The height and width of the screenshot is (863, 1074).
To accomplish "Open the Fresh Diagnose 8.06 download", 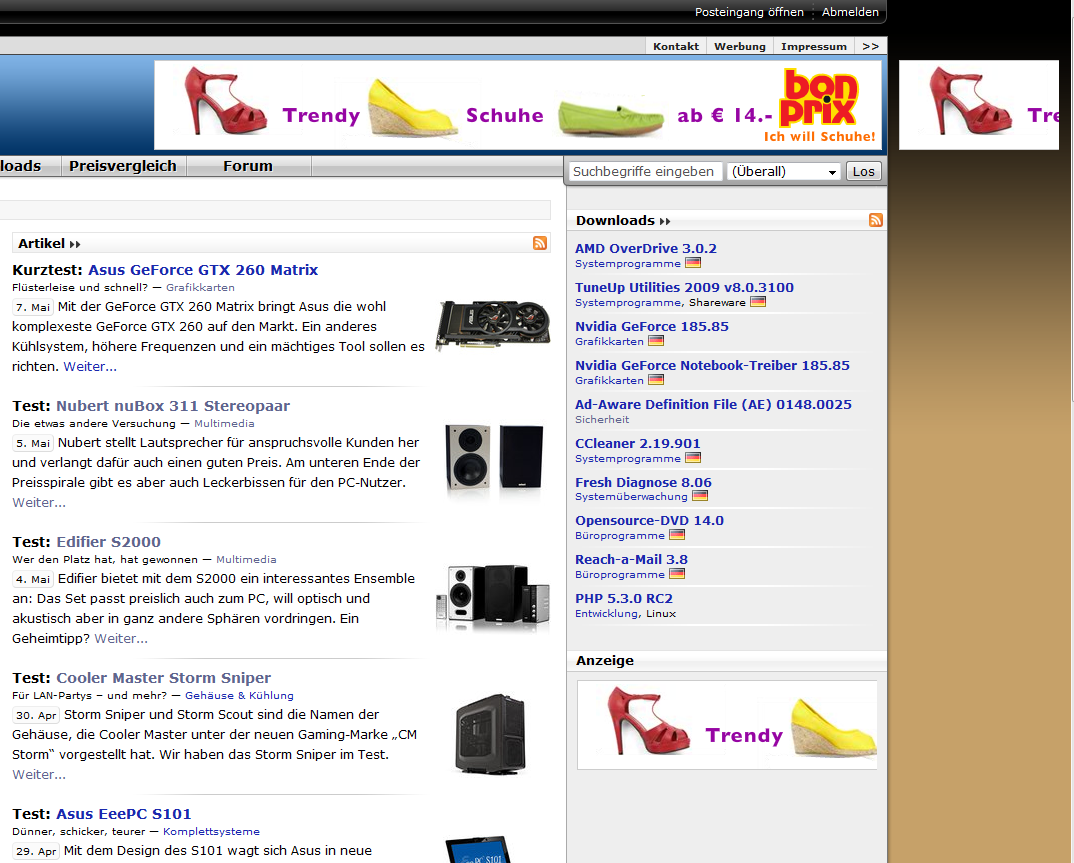I will tap(643, 483).
